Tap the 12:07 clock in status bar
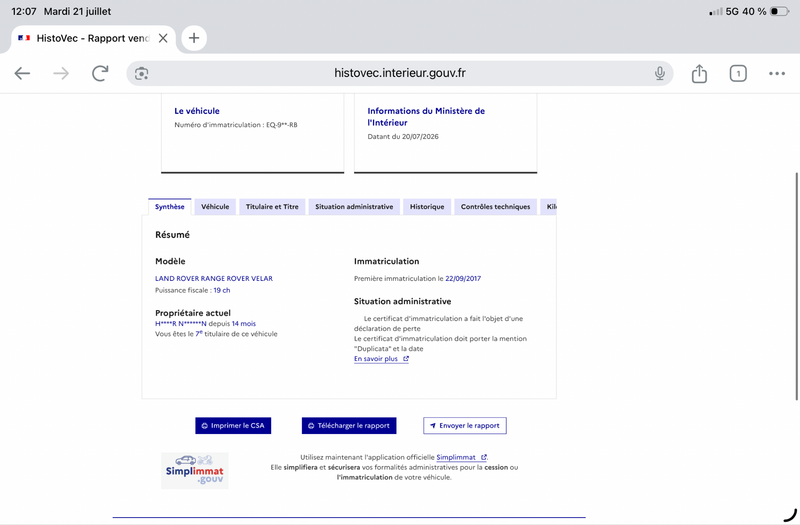The width and height of the screenshot is (800, 525). 23,11
